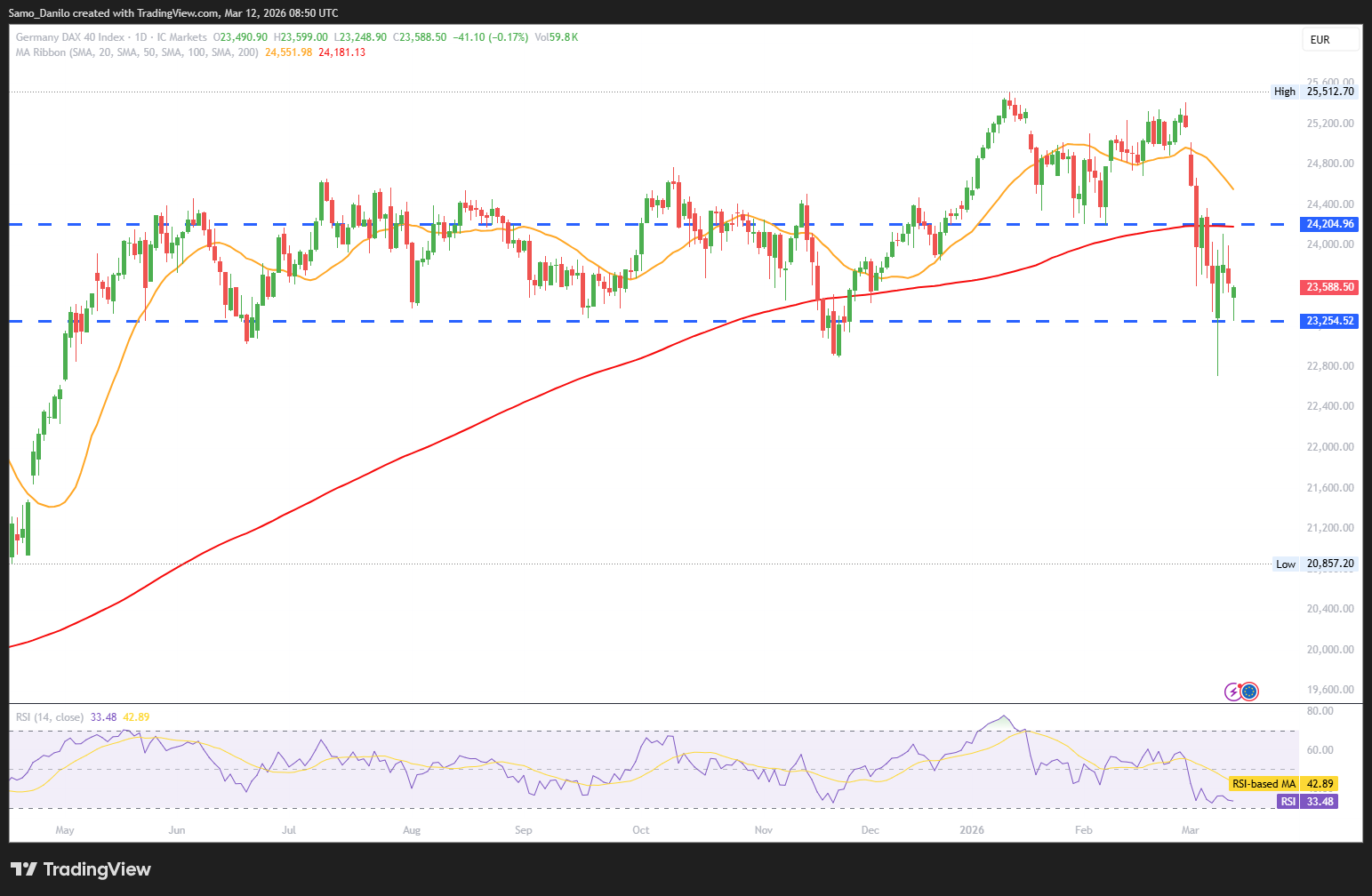
Task: Click the EU flag economic event icon
Action: pos(1249,691)
